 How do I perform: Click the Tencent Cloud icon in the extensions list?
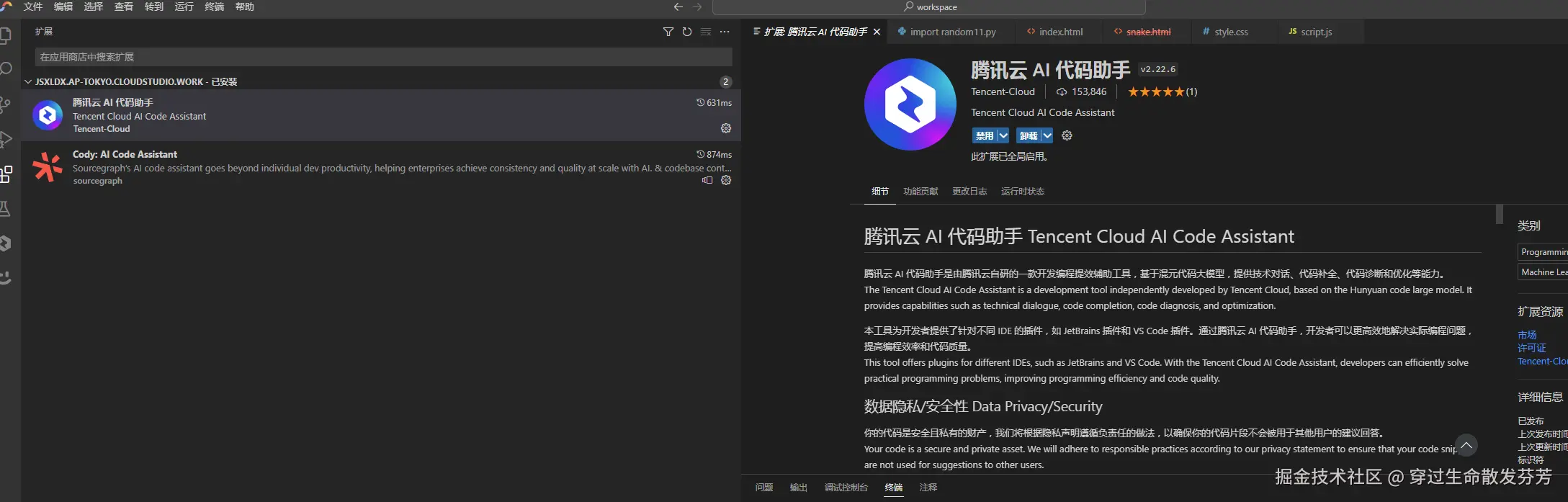(48, 115)
